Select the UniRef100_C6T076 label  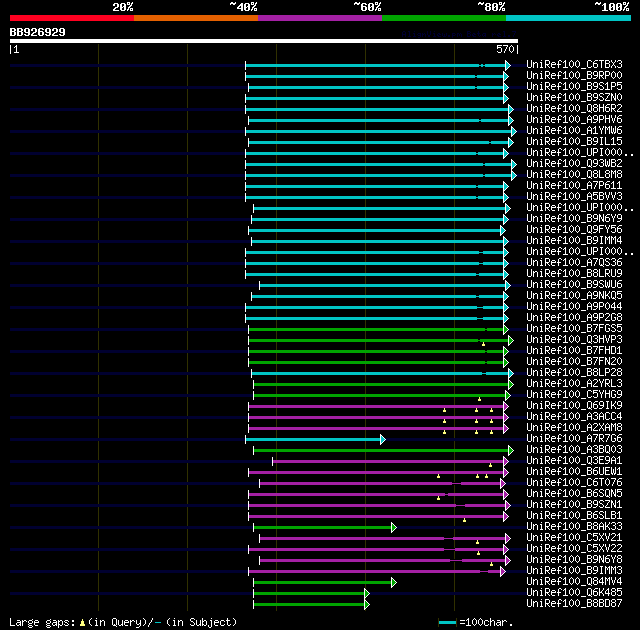pyautogui.click(x=574, y=483)
